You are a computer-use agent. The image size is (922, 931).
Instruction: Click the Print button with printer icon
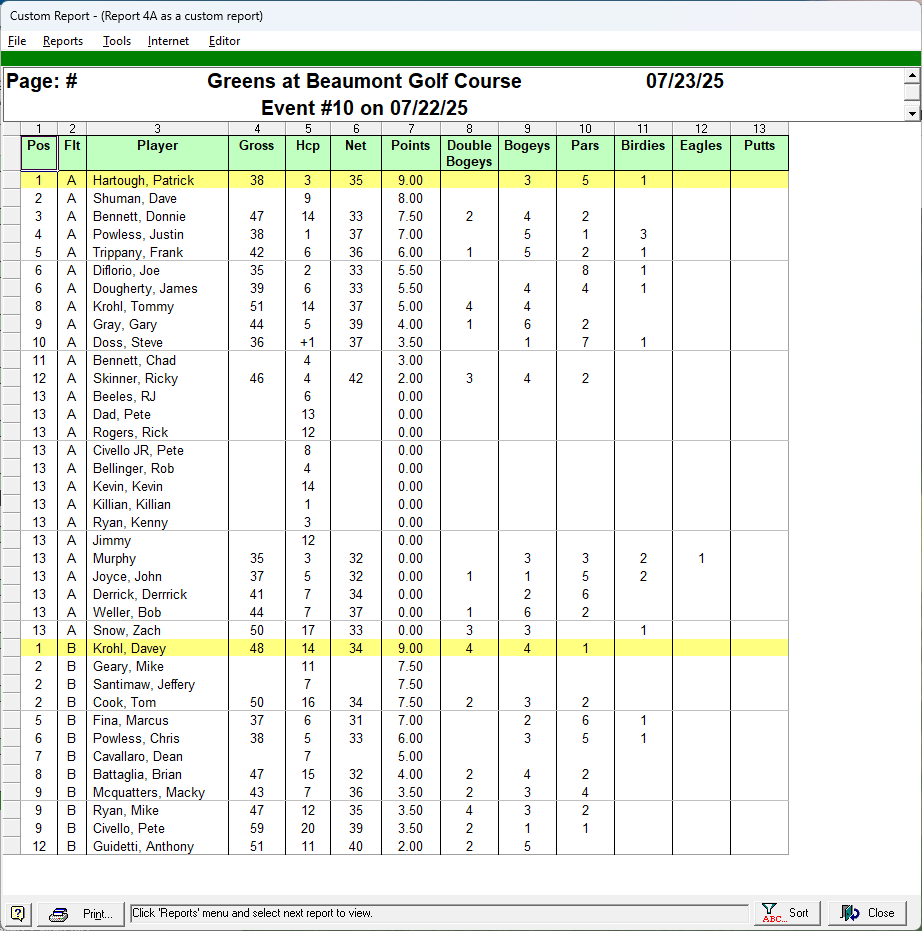point(85,913)
